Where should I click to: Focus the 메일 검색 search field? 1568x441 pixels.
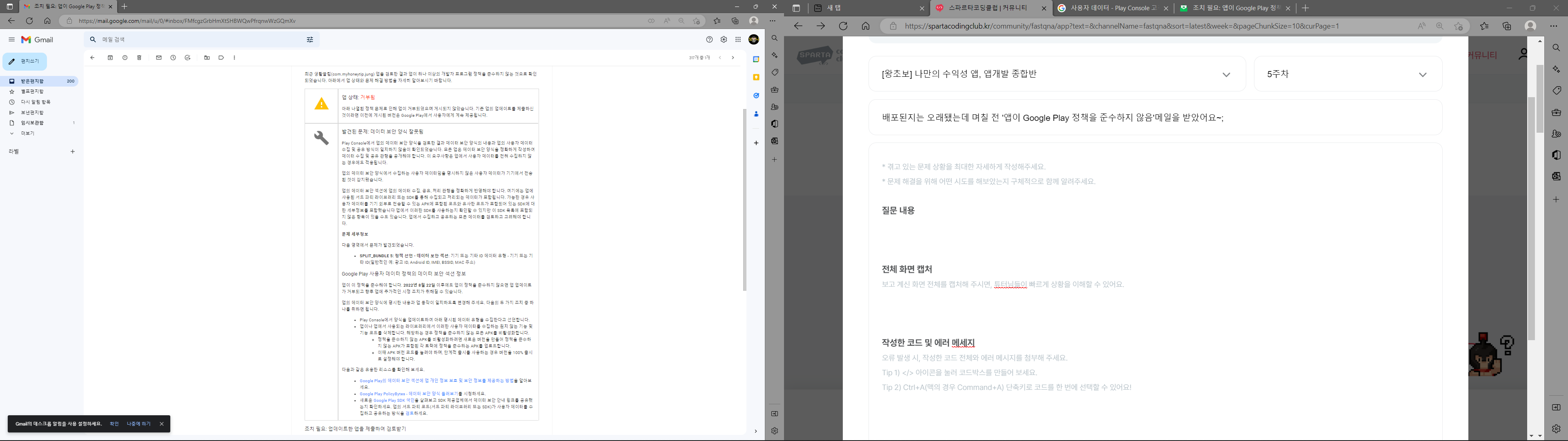pos(201,40)
